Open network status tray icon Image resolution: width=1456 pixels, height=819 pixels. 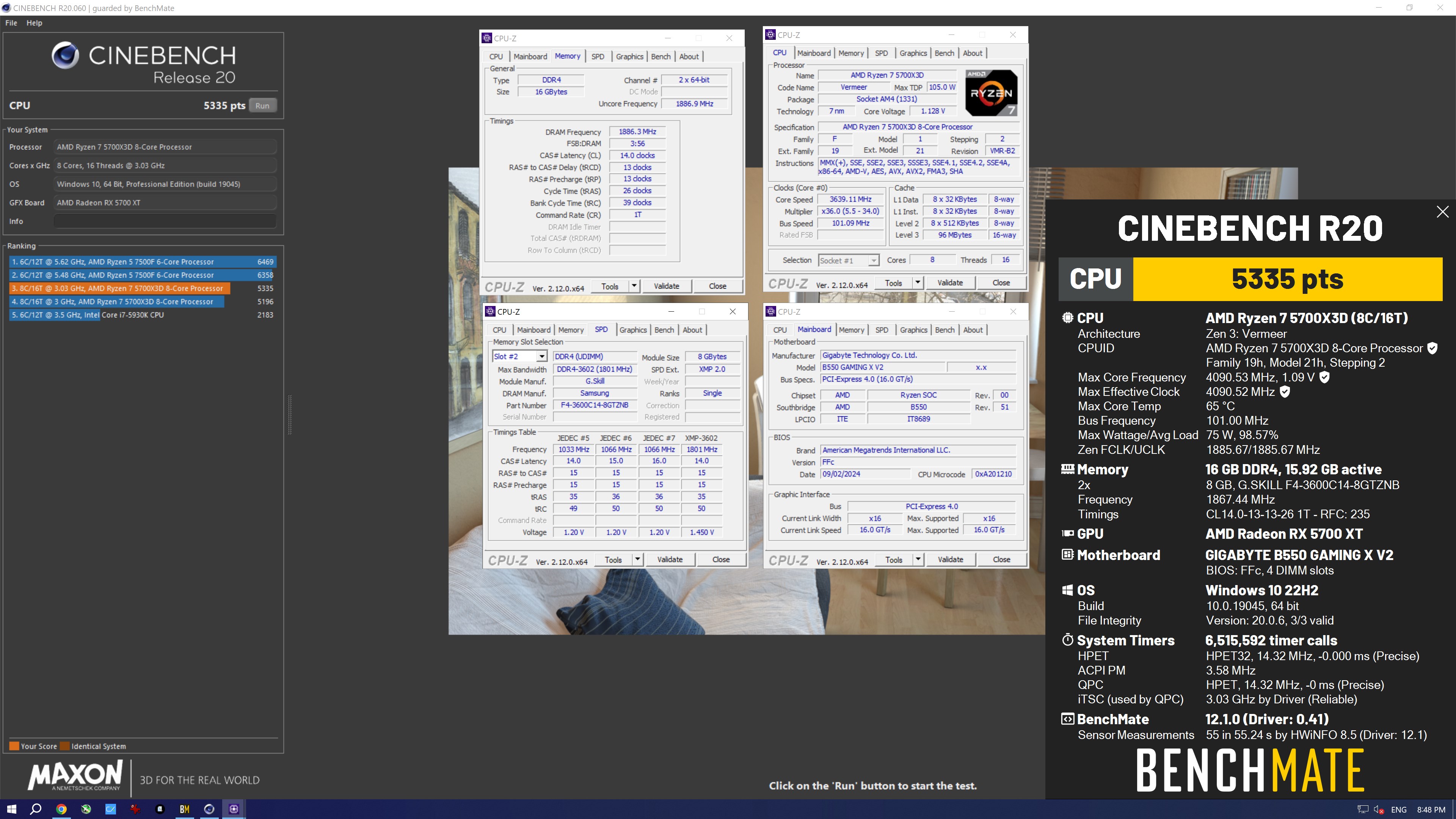tap(1363, 810)
